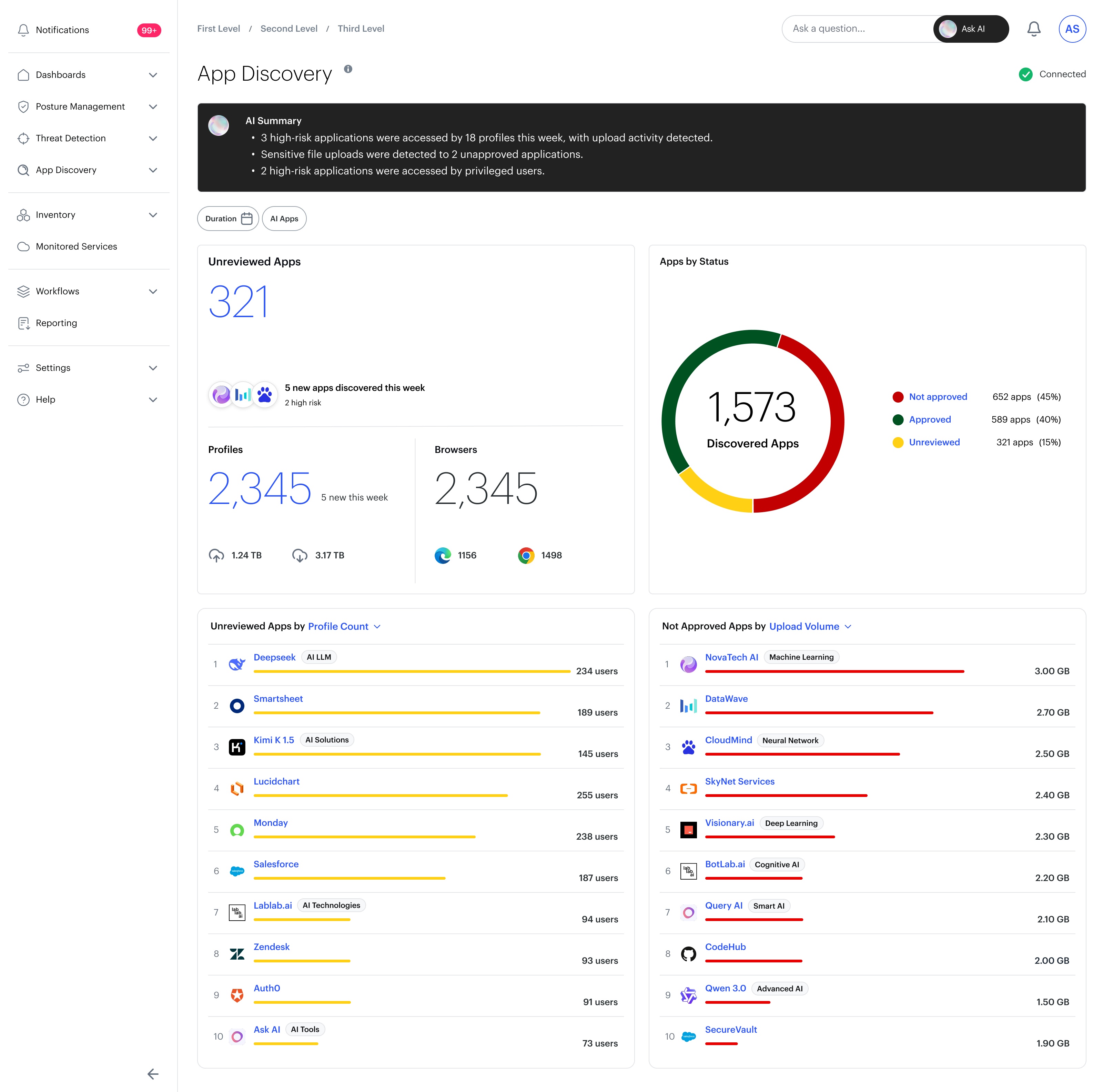Toggle the AI Apps filter chip

click(284, 219)
